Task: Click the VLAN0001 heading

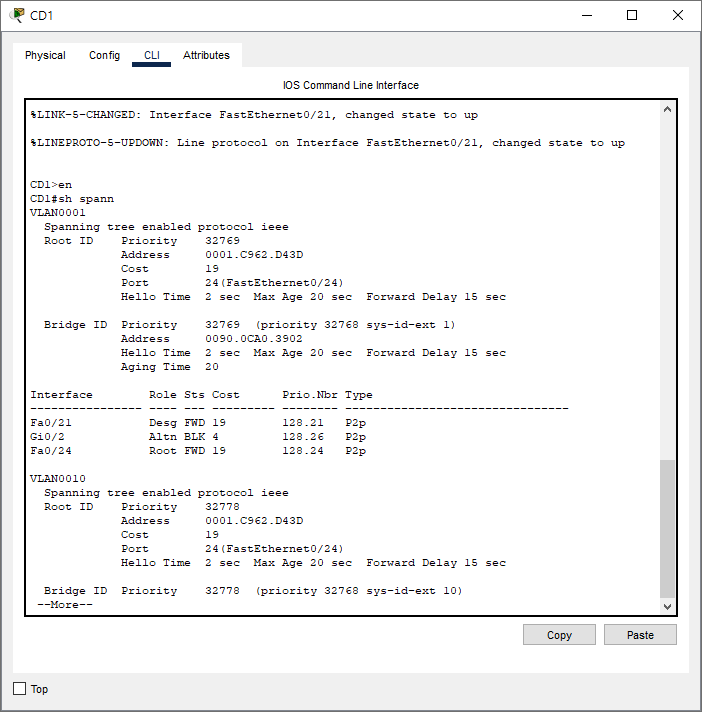Action: [58, 213]
